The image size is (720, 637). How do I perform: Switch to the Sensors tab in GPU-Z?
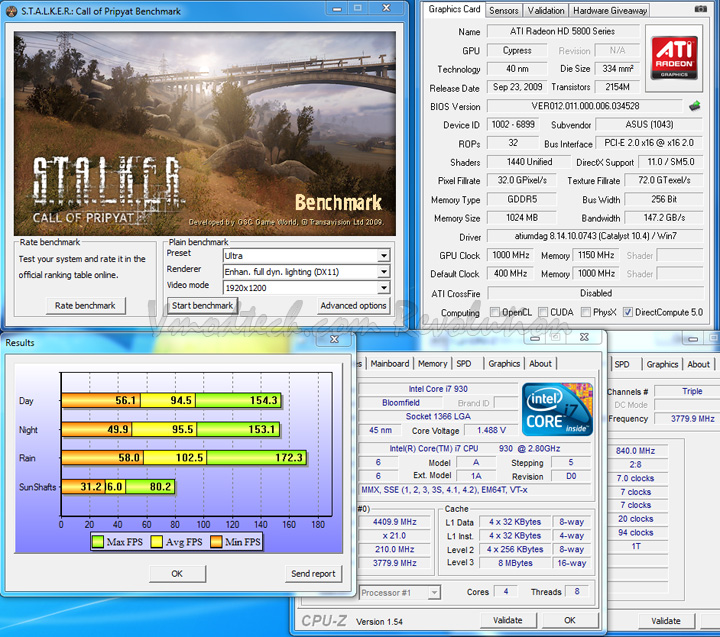pos(503,10)
